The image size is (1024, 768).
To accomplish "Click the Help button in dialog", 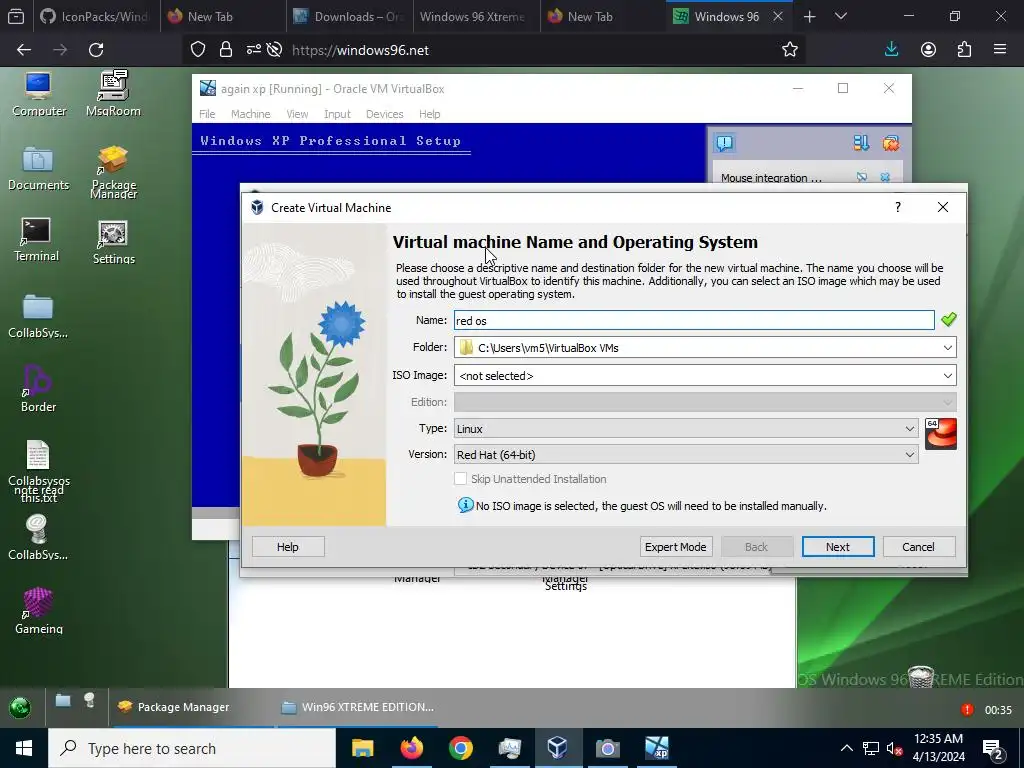I will pyautogui.click(x=288, y=547).
